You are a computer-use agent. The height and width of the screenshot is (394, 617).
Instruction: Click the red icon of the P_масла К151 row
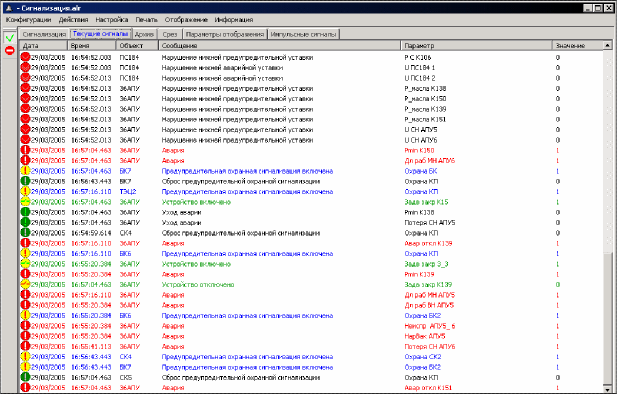[x=25, y=119]
